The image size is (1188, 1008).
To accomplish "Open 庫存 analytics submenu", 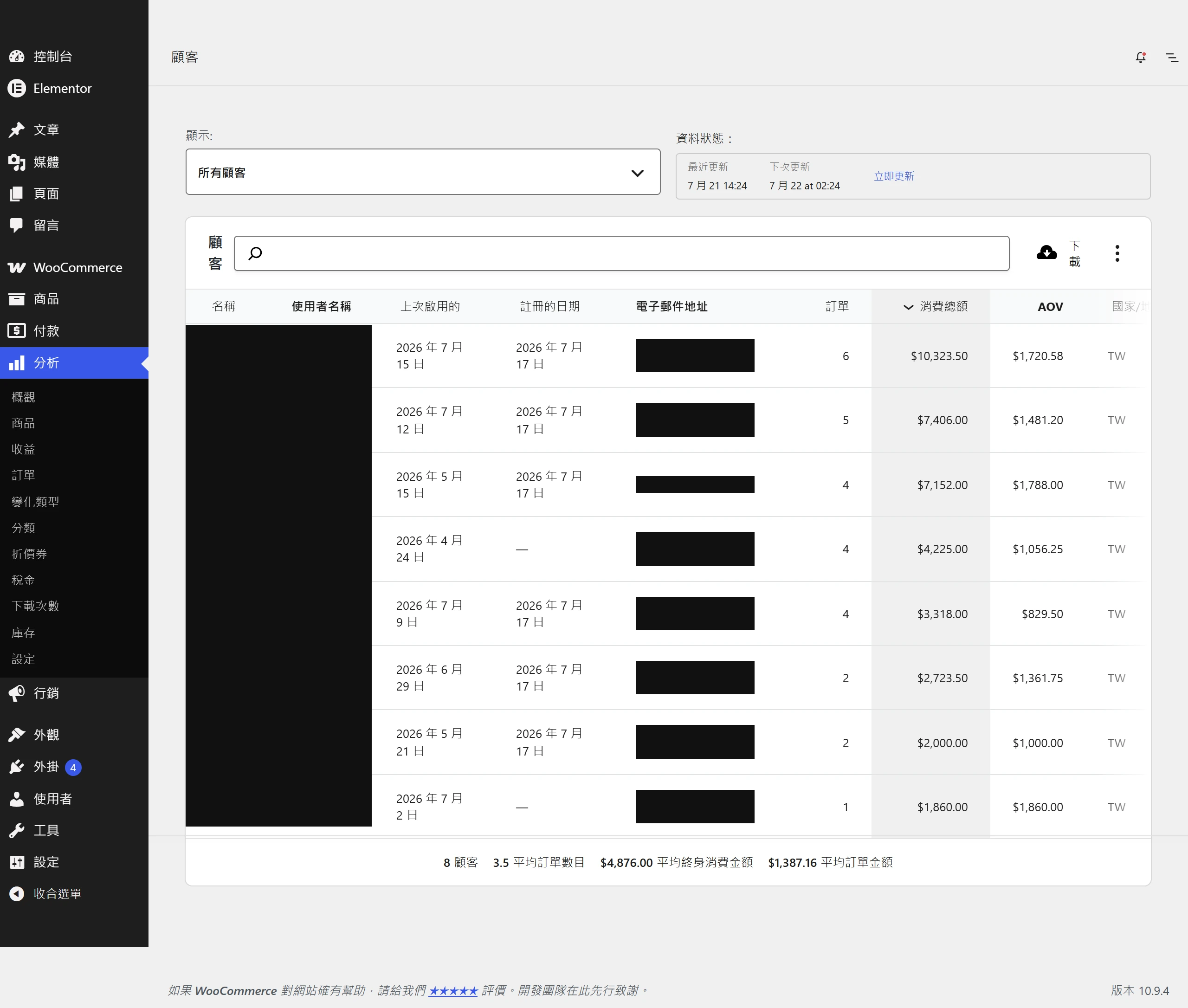I will [x=23, y=633].
